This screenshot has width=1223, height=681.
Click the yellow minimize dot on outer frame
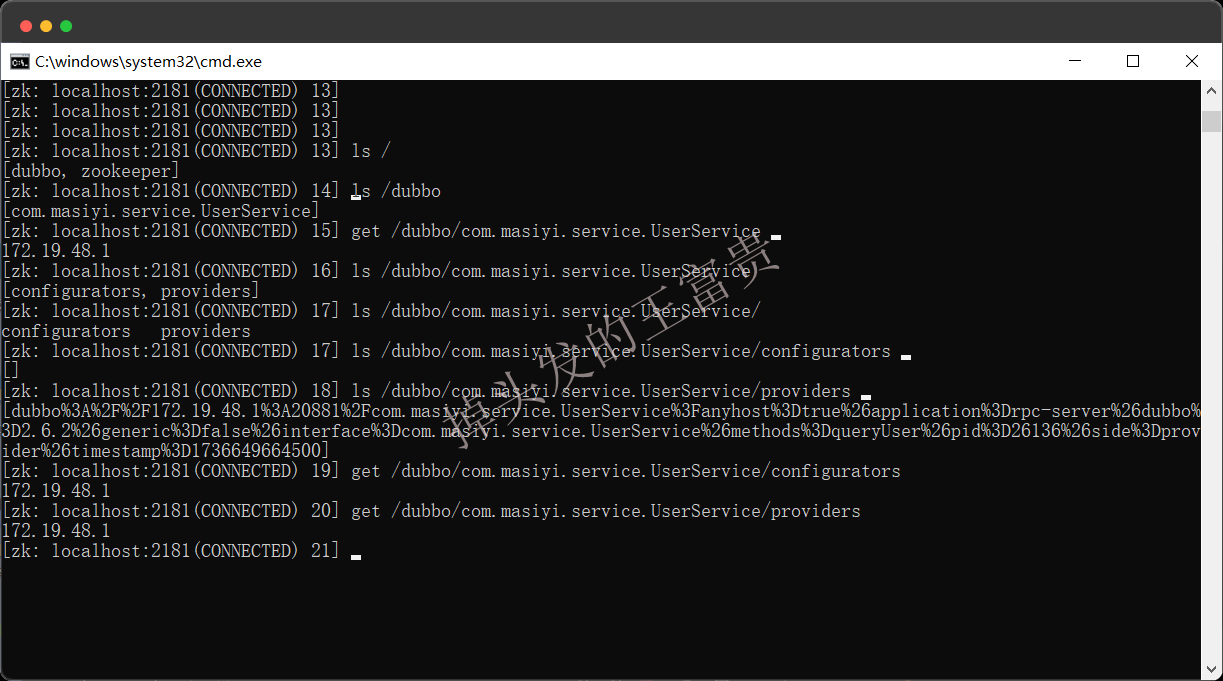click(46, 26)
